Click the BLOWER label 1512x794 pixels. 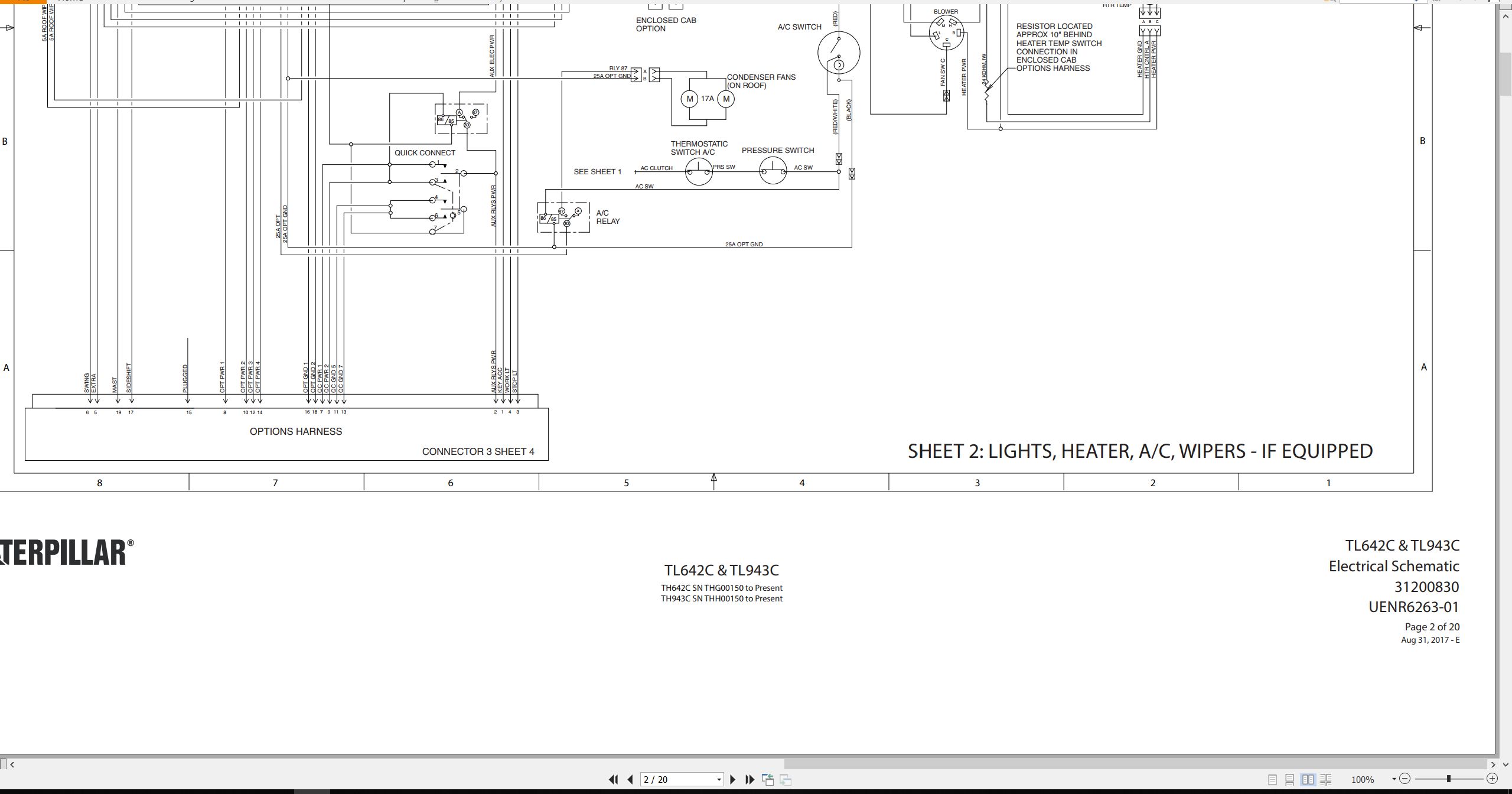tap(946, 12)
